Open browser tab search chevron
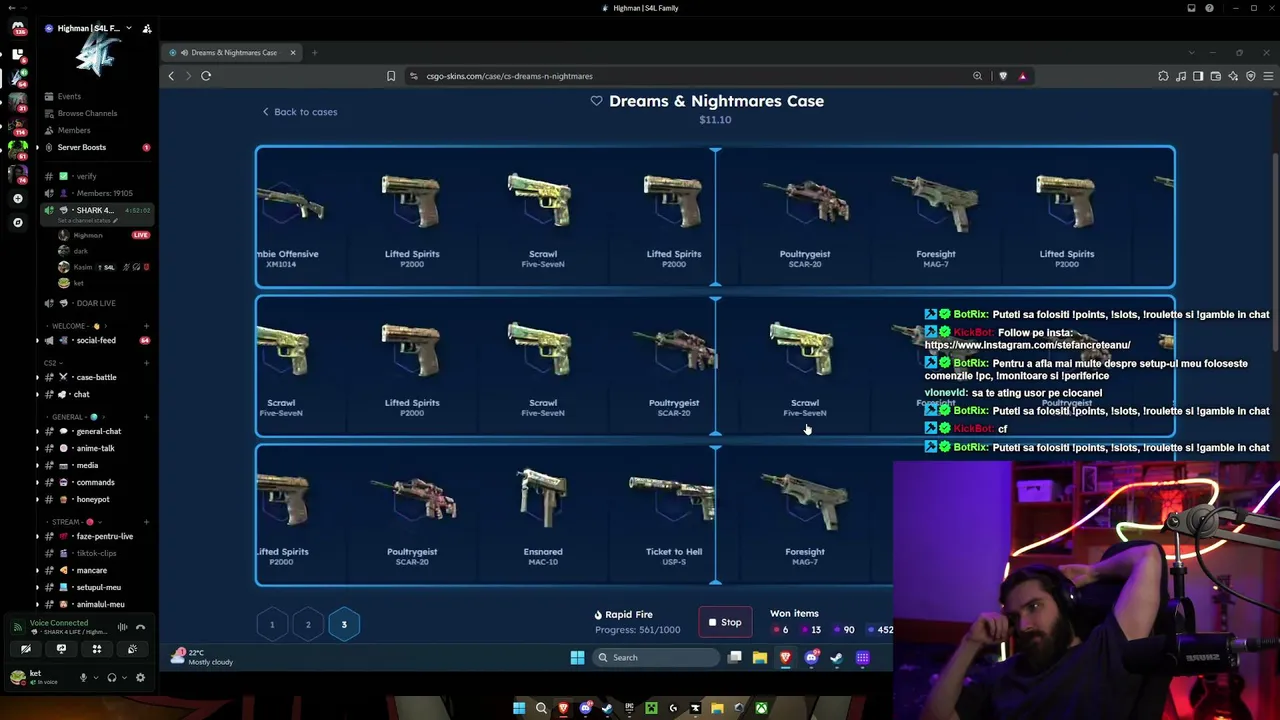Viewport: 1280px width, 720px height. [1191, 52]
